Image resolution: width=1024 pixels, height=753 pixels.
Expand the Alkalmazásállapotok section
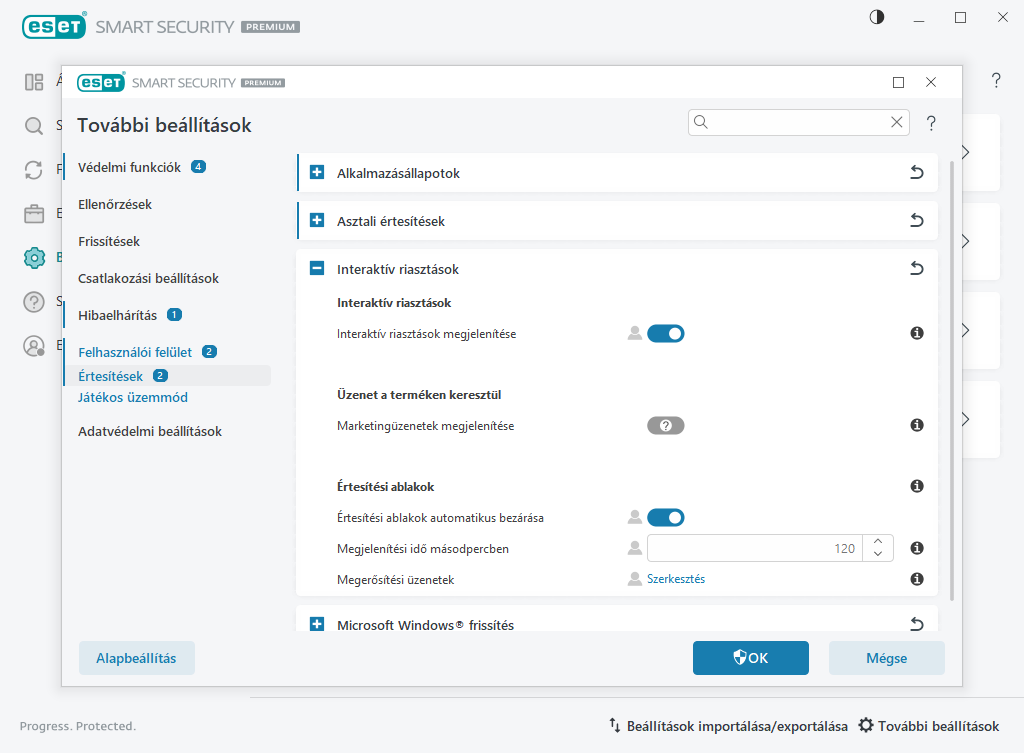click(317, 173)
